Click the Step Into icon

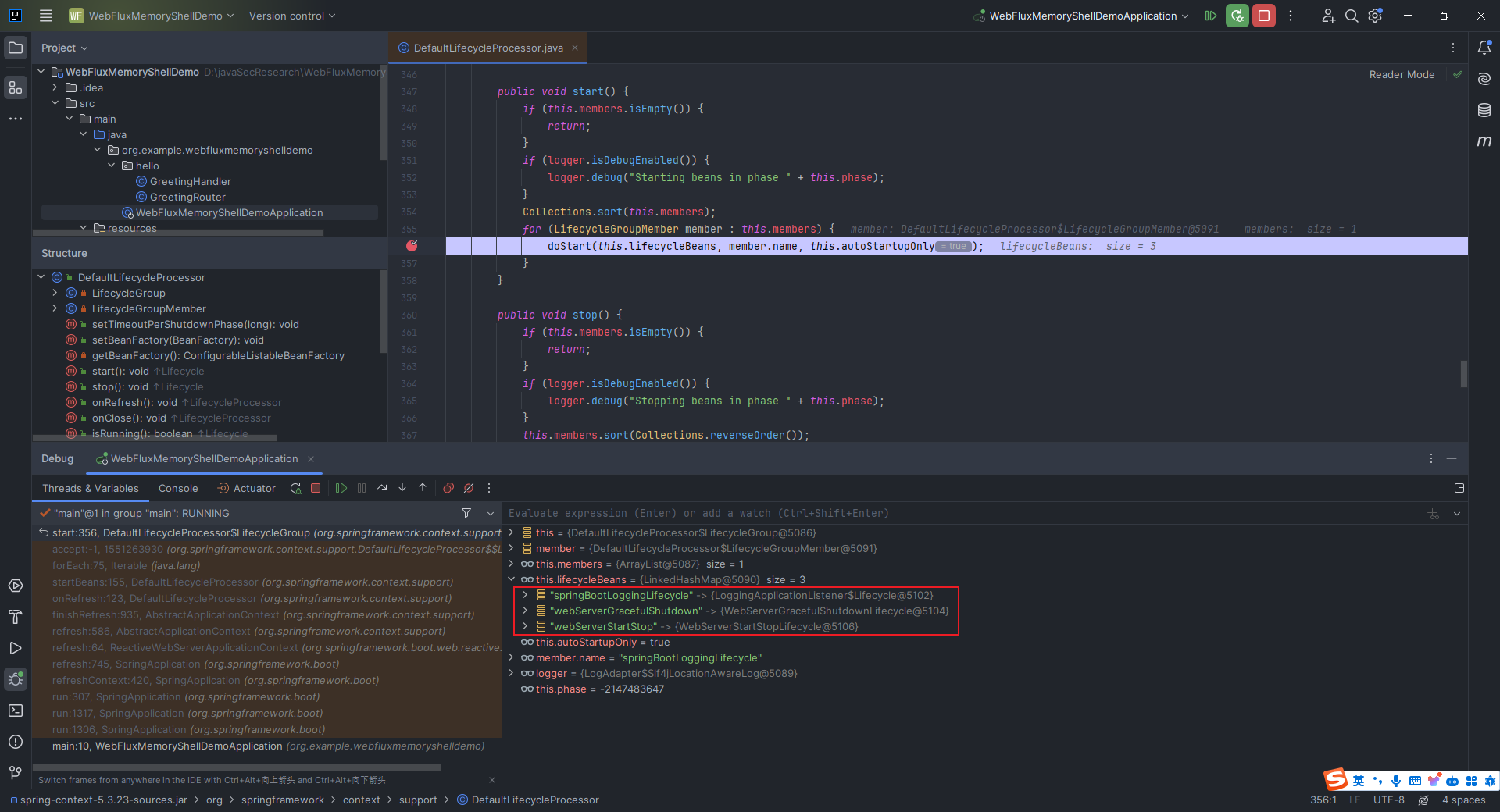point(402,488)
